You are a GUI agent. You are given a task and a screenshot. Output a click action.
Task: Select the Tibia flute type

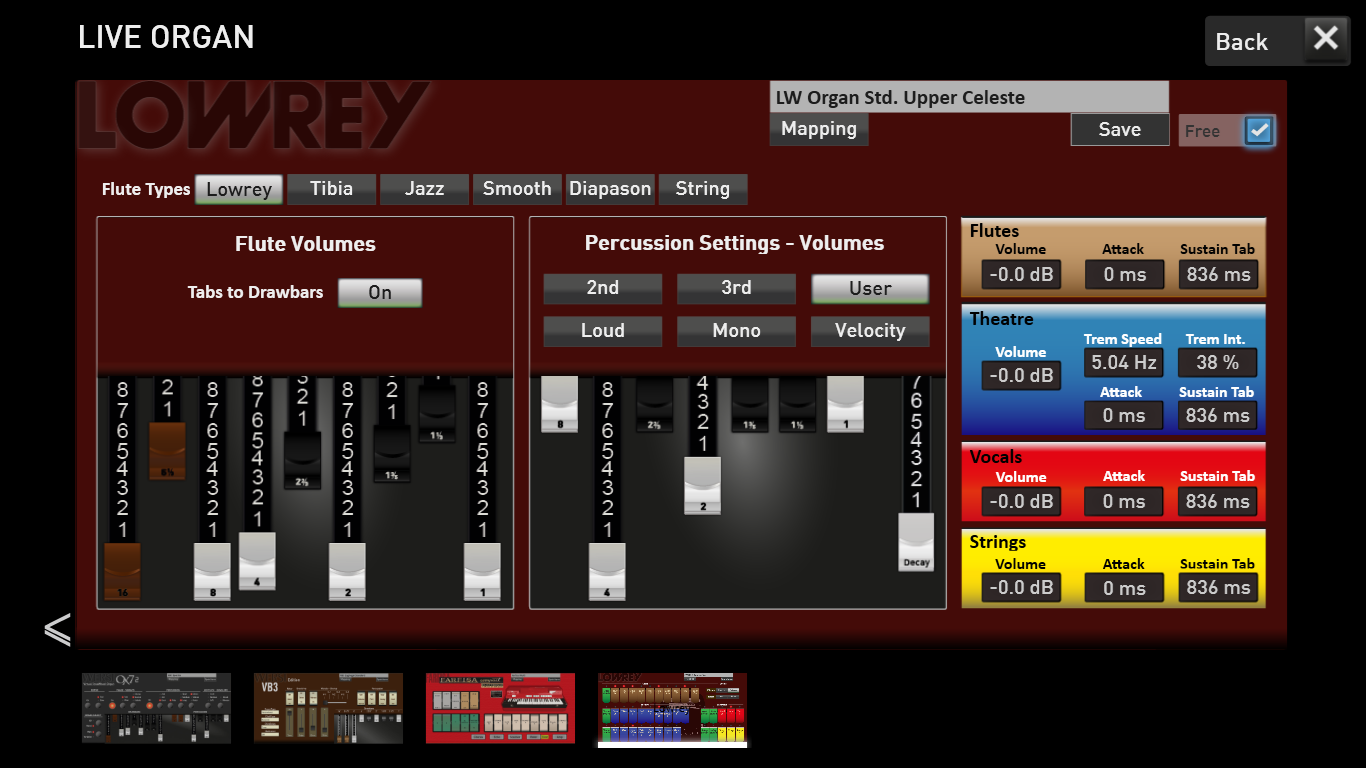point(332,189)
